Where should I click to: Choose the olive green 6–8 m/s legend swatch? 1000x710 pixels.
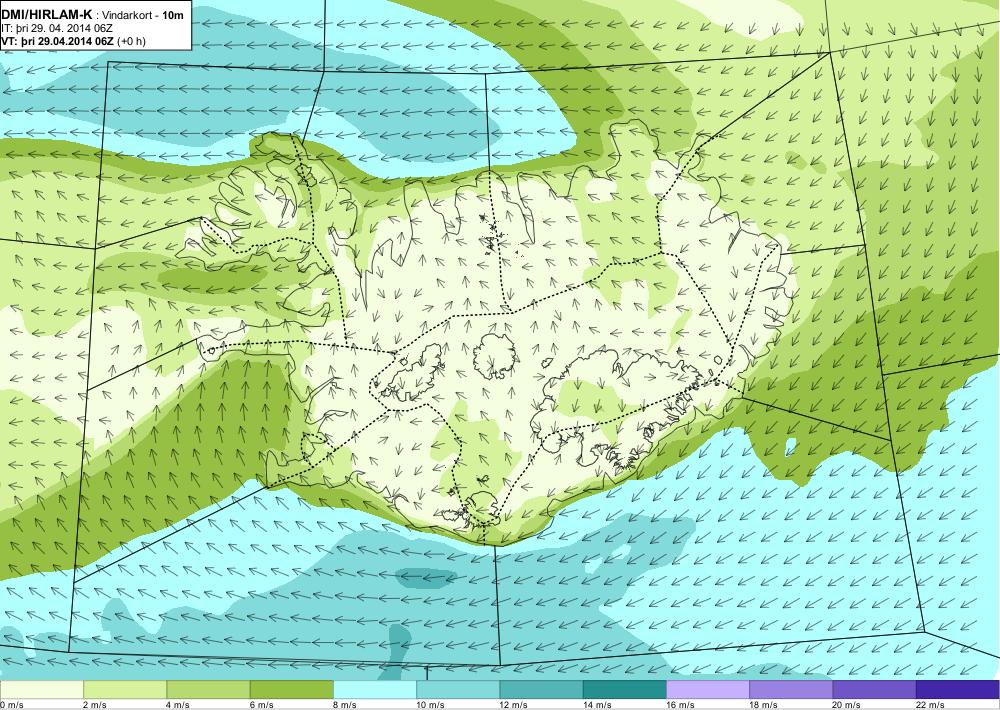291,690
